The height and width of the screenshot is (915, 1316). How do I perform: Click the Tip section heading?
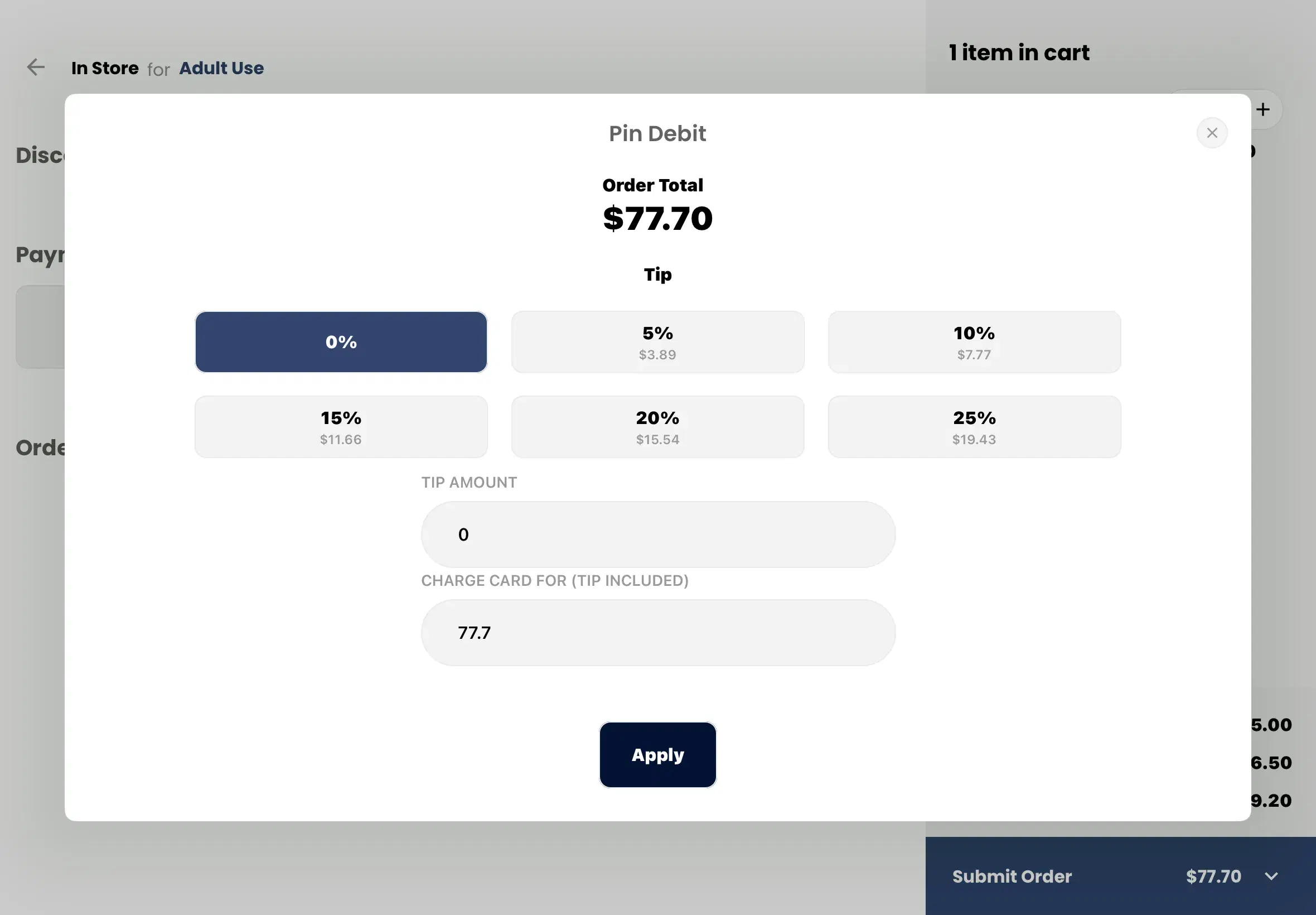pos(657,274)
